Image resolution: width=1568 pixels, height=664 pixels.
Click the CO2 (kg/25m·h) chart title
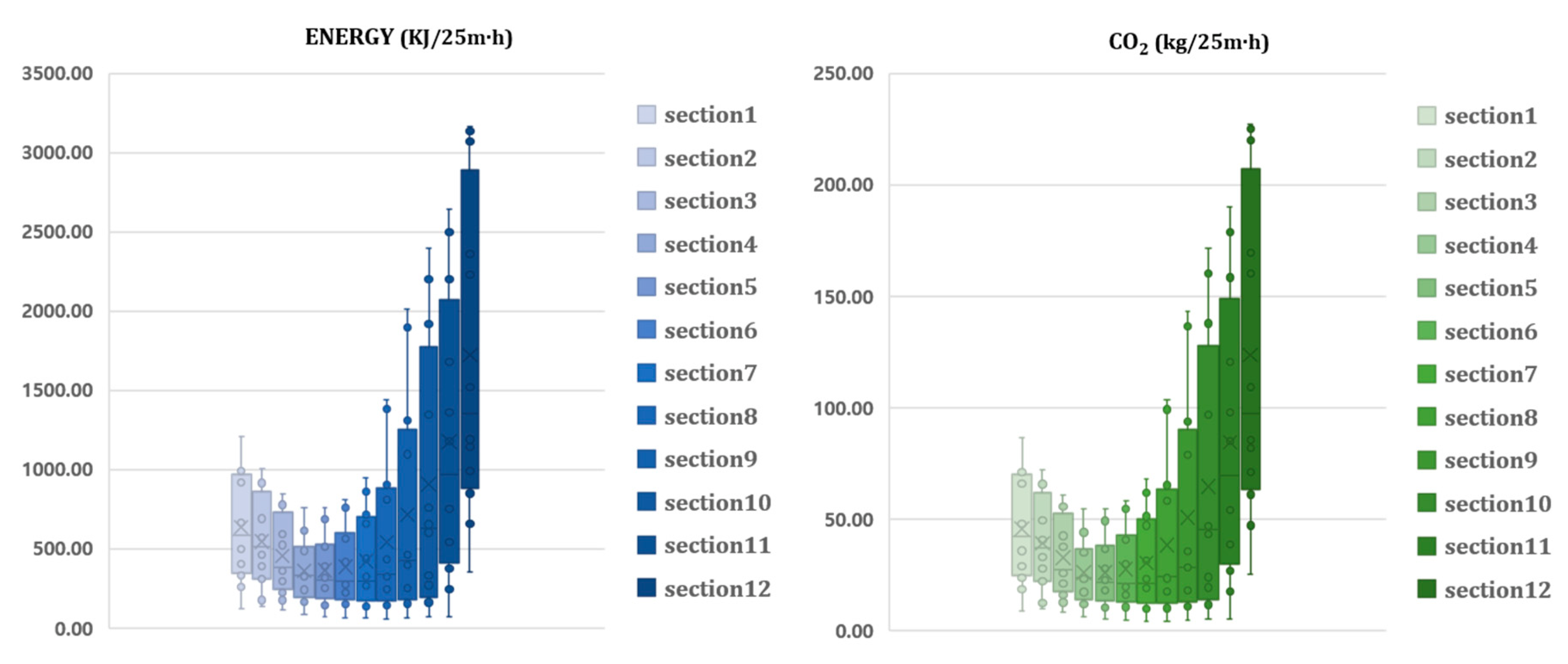(x=1188, y=43)
